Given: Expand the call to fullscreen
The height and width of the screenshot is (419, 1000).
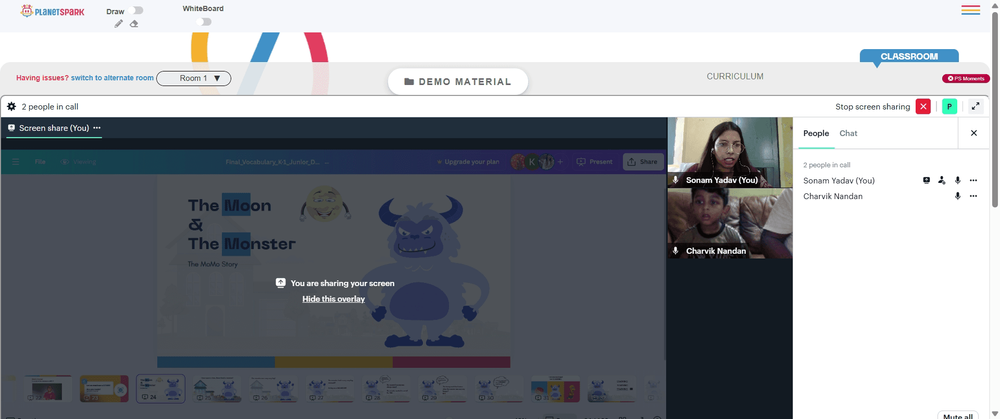Looking at the screenshot, I should pyautogui.click(x=976, y=107).
